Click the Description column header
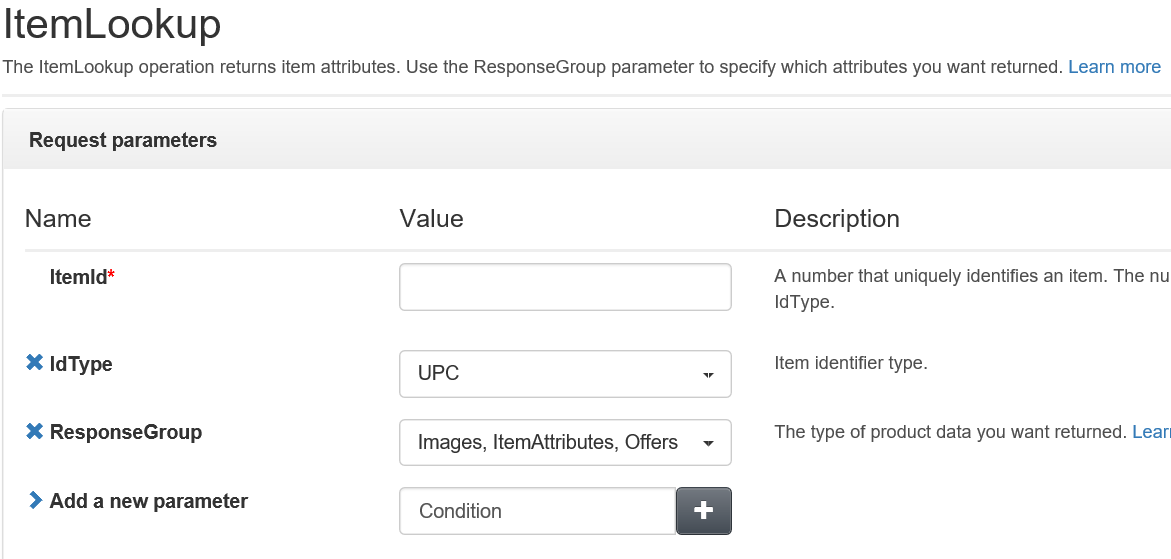Screen dimensions: 1171x559 pyautogui.click(x=837, y=218)
